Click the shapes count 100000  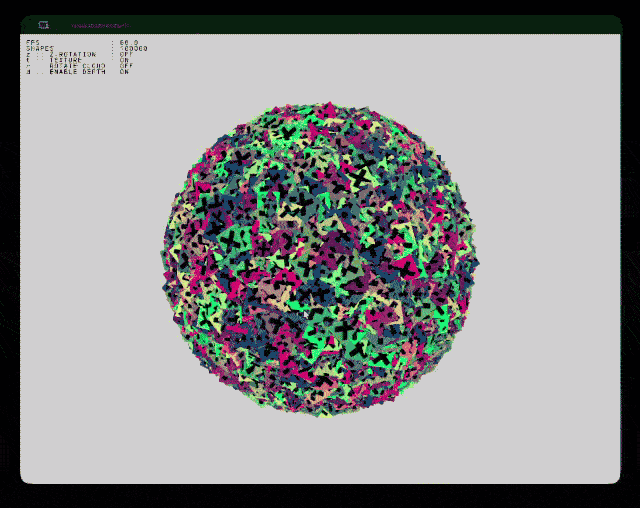point(134,49)
